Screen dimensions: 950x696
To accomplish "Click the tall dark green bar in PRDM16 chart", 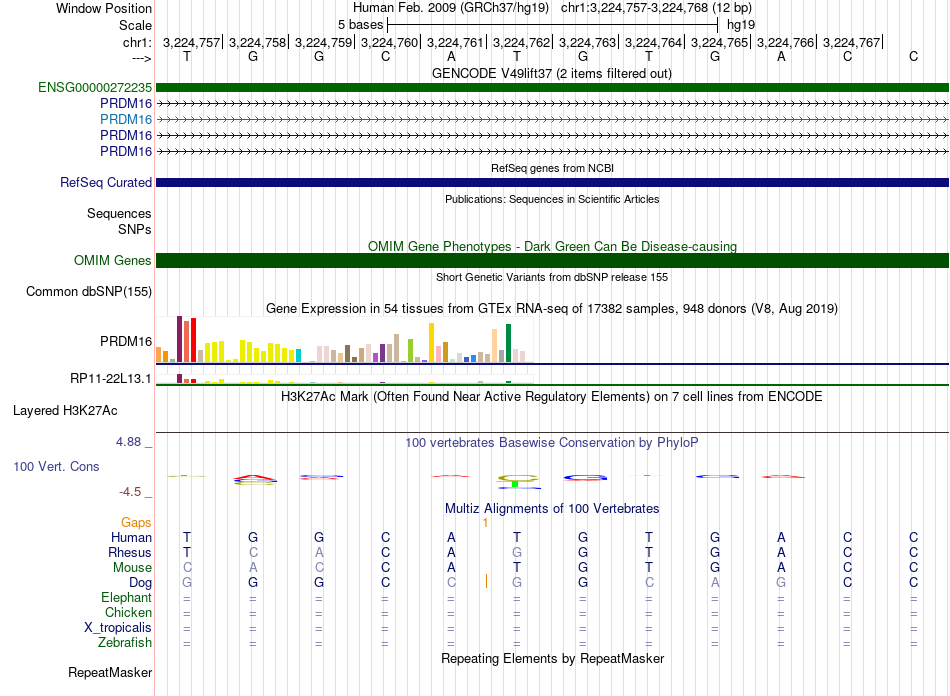I will (x=508, y=343).
